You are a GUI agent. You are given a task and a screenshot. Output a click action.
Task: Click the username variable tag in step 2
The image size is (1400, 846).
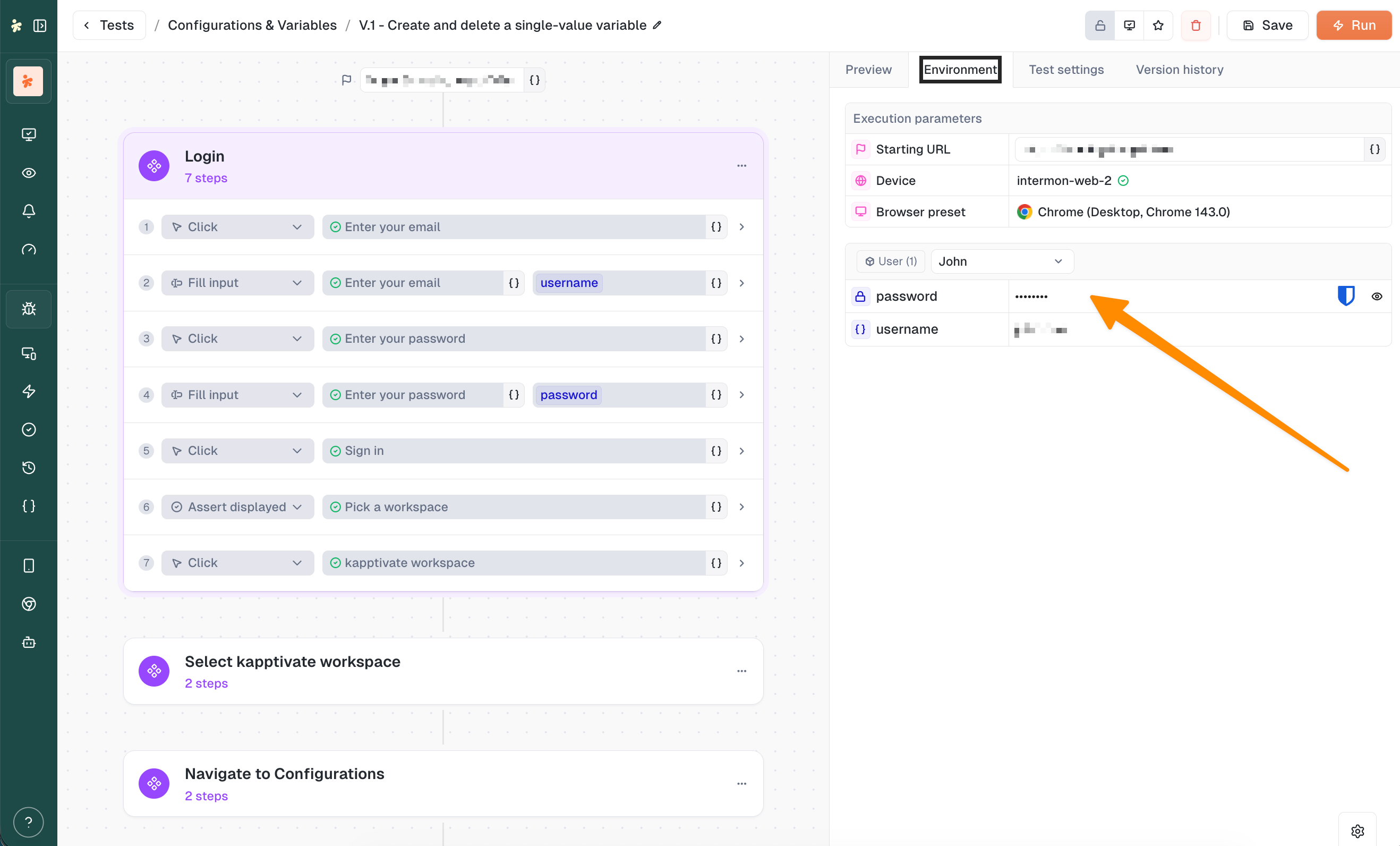tap(569, 283)
